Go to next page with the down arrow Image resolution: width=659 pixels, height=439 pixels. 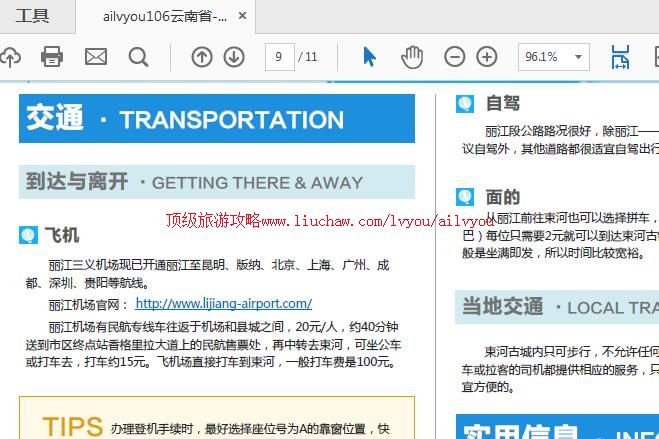[x=234, y=57]
